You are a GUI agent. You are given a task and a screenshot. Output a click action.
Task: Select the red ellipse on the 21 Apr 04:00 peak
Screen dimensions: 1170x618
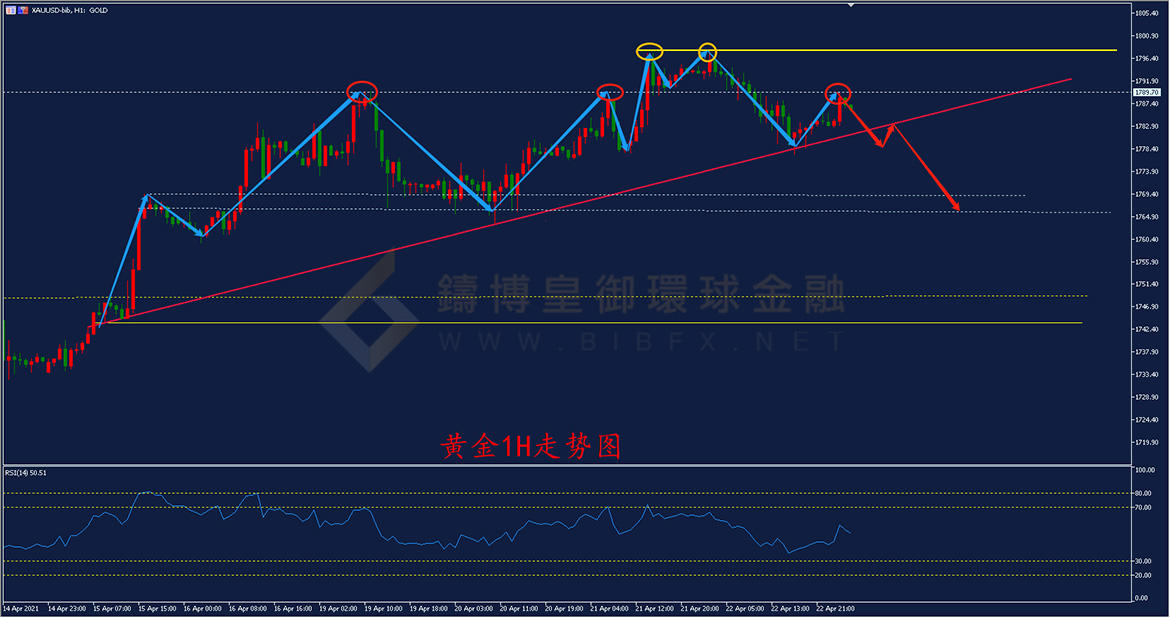coord(610,92)
